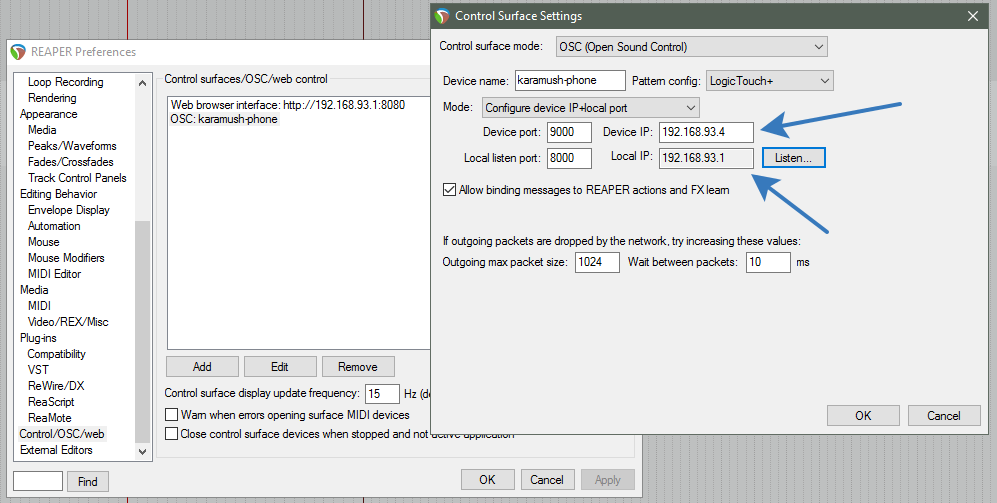This screenshot has height=503, width=997.
Task: Click the Wait between packets field
Action: pyautogui.click(x=769, y=262)
